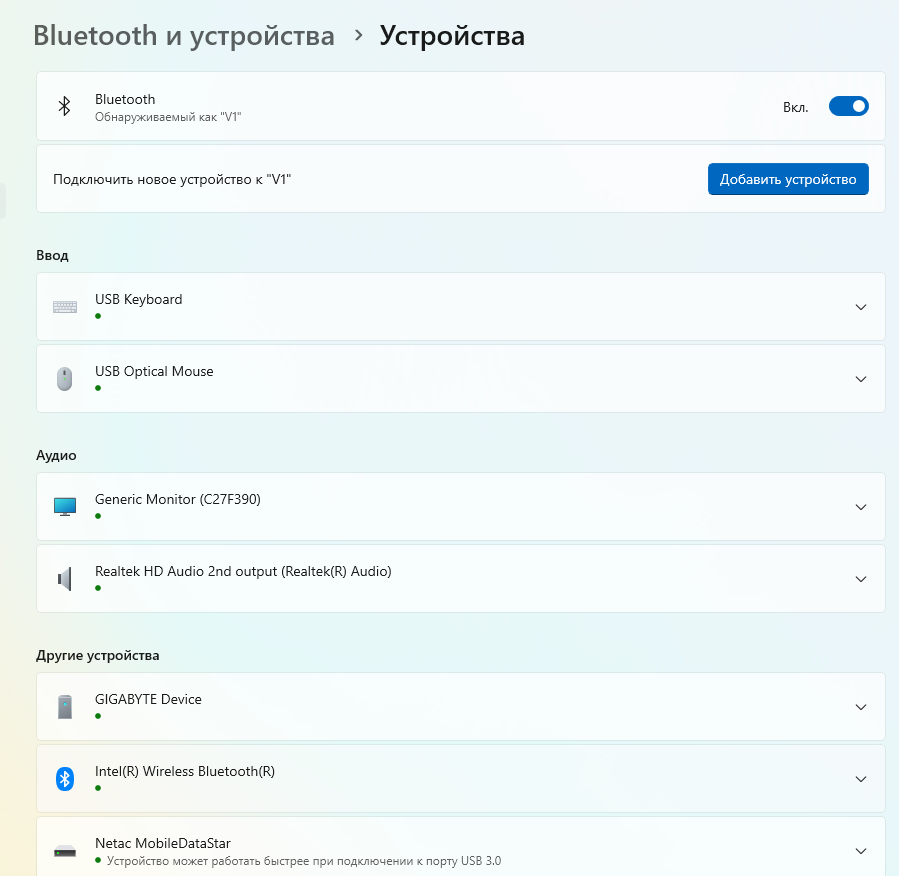The image size is (899, 876).
Task: Click the Generic Monitor display icon
Action: coord(65,507)
